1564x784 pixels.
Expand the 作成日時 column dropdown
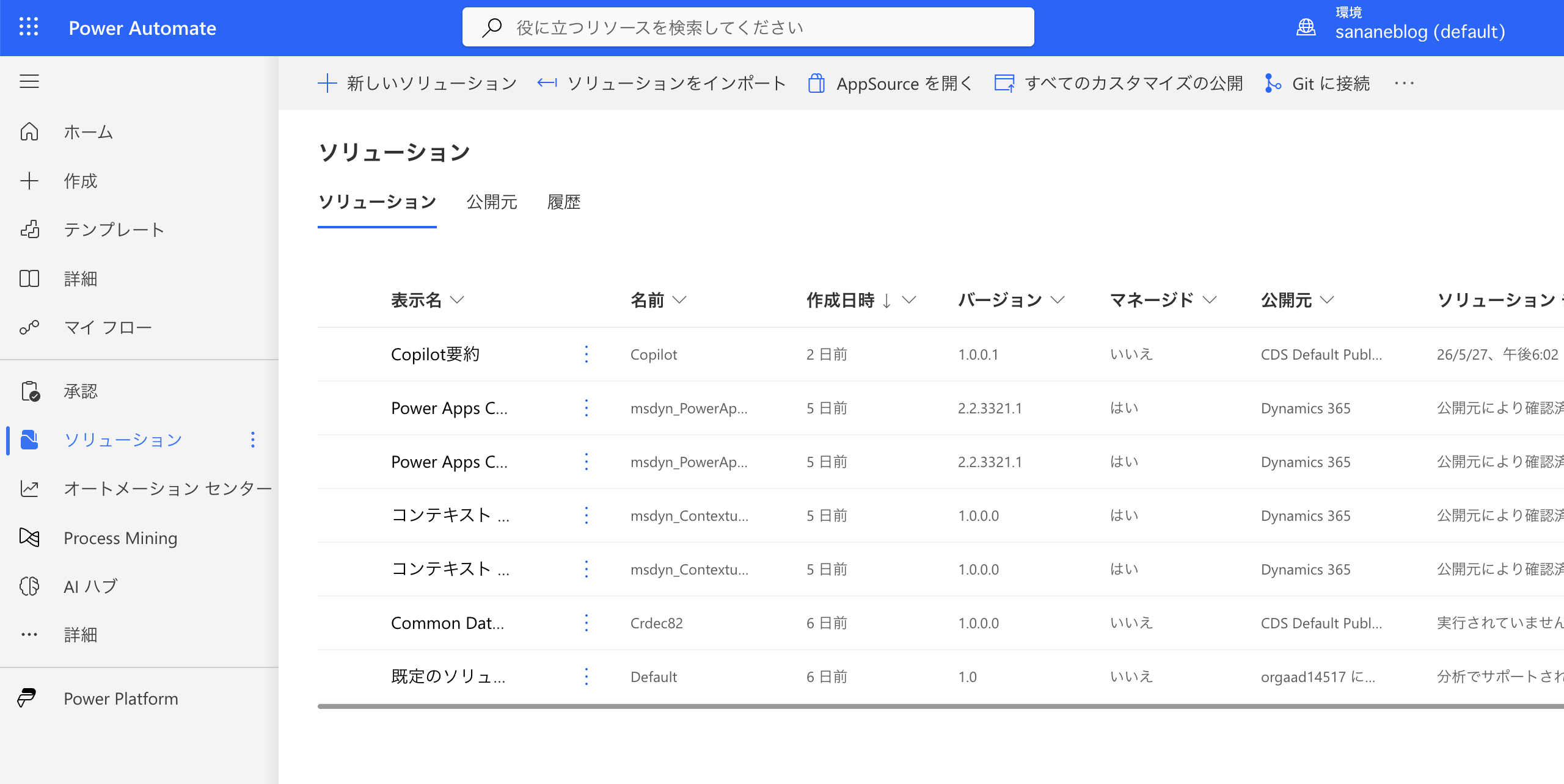pyautogui.click(x=909, y=300)
